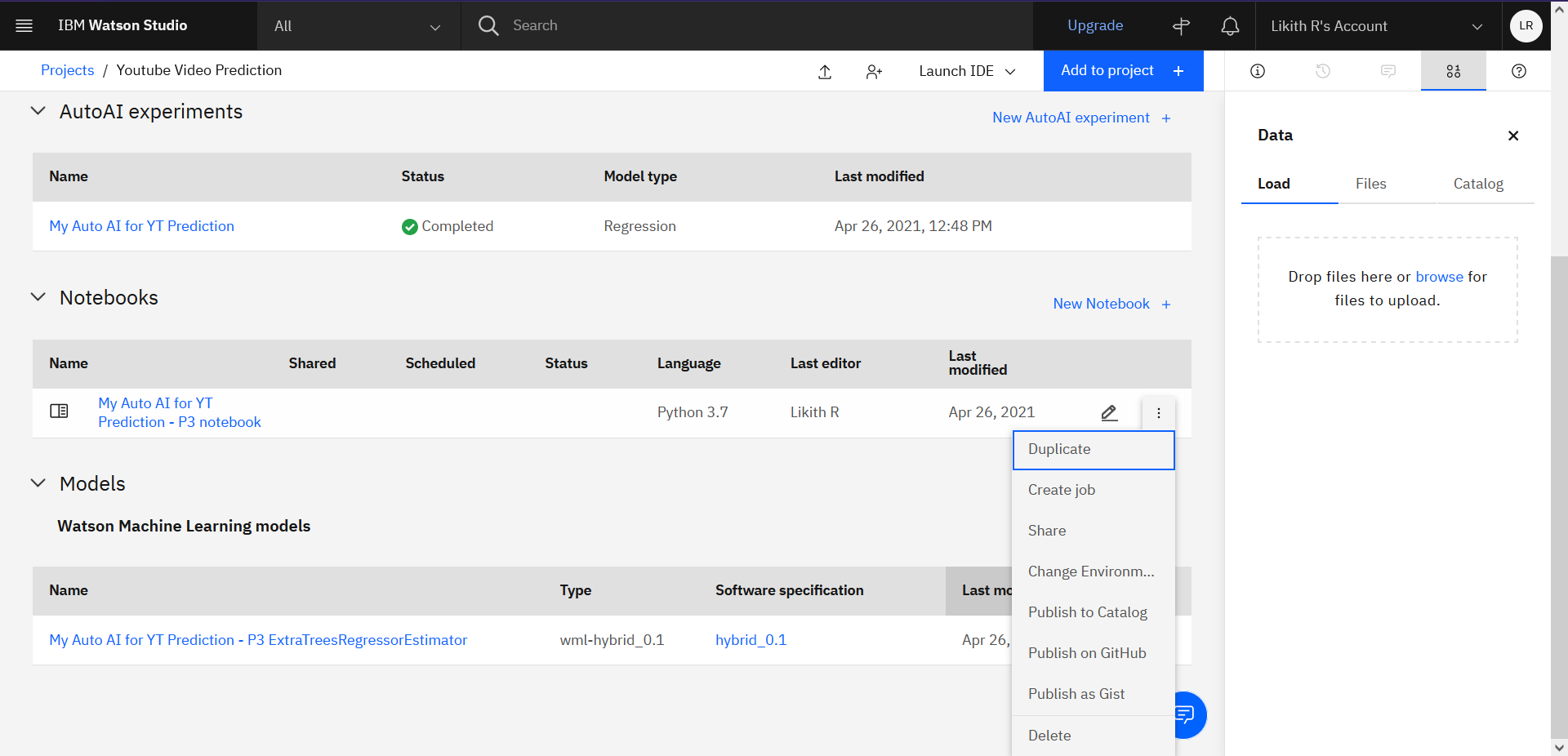The width and height of the screenshot is (1568, 756).
Task: Click the hybrid_0.1 software specification link
Action: tap(751, 640)
